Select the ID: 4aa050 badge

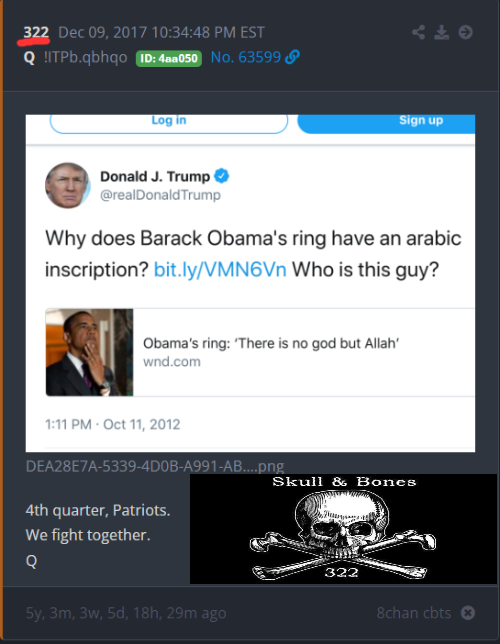169,58
